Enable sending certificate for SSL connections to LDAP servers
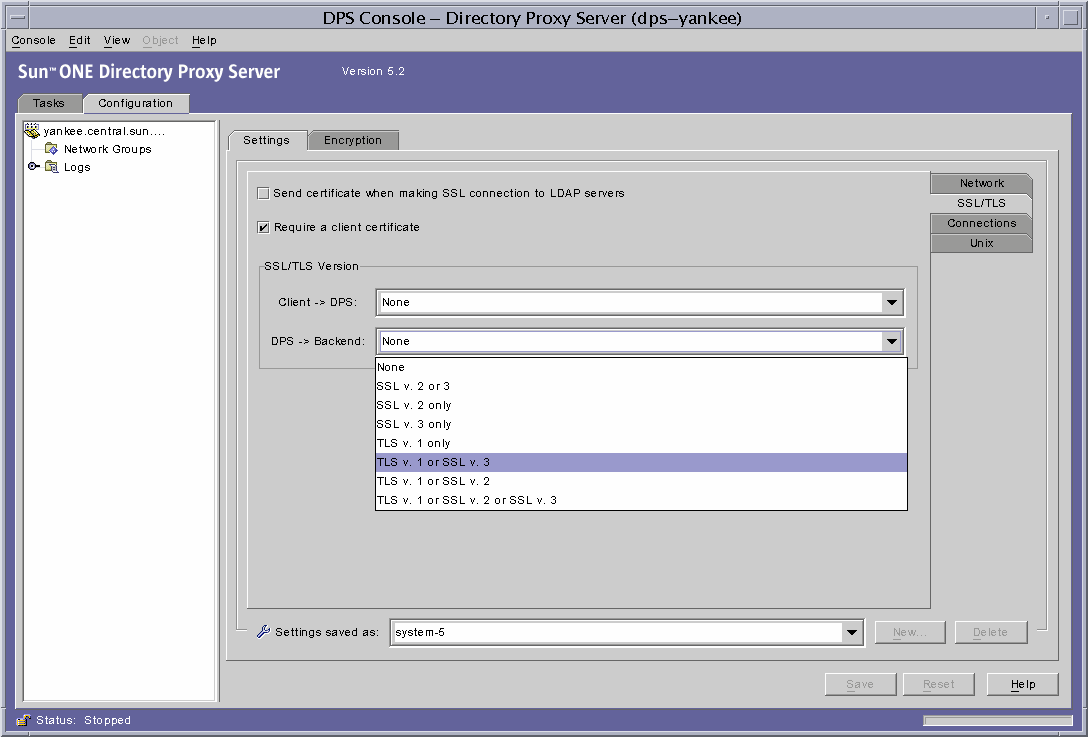This screenshot has width=1088, height=737. tap(263, 193)
